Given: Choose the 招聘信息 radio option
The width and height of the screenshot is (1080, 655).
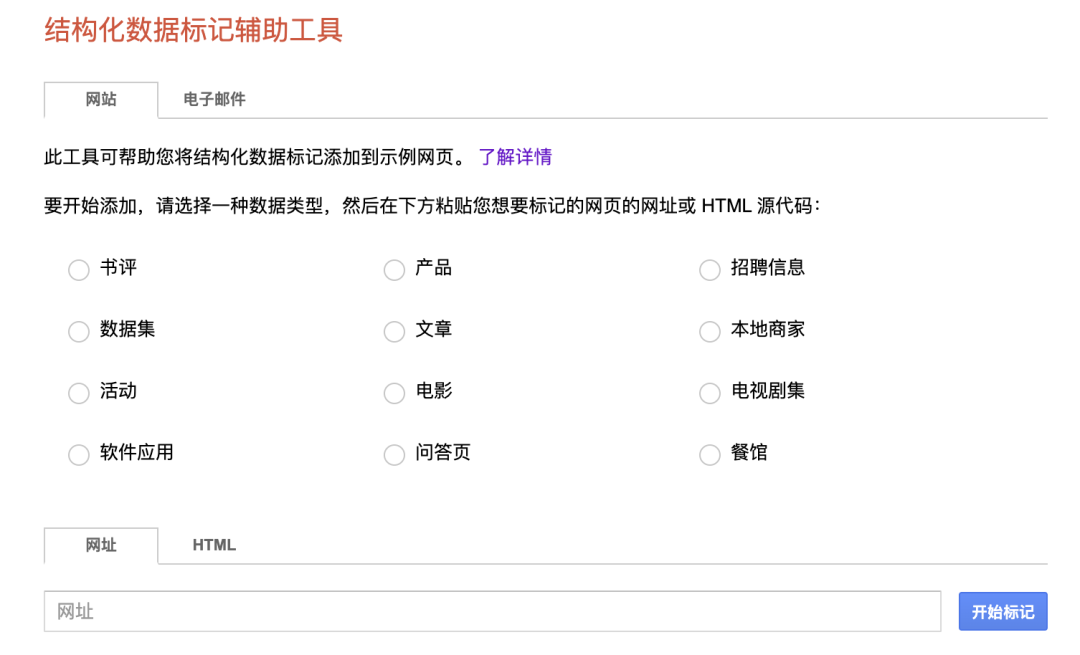Looking at the screenshot, I should click(x=710, y=271).
